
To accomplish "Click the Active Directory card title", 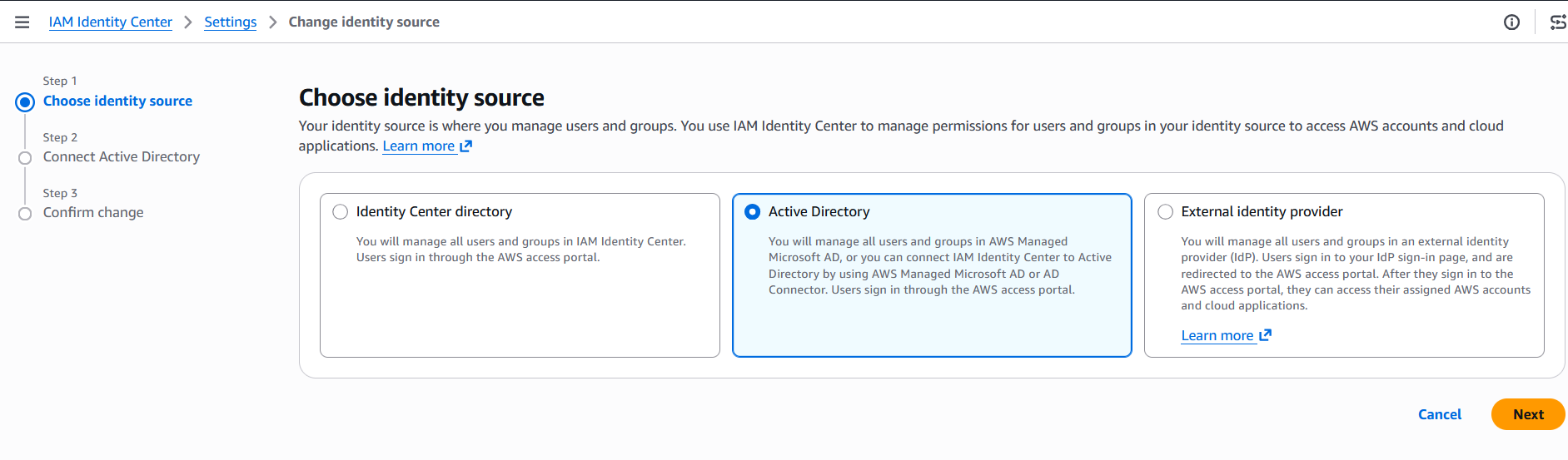I will 819,212.
